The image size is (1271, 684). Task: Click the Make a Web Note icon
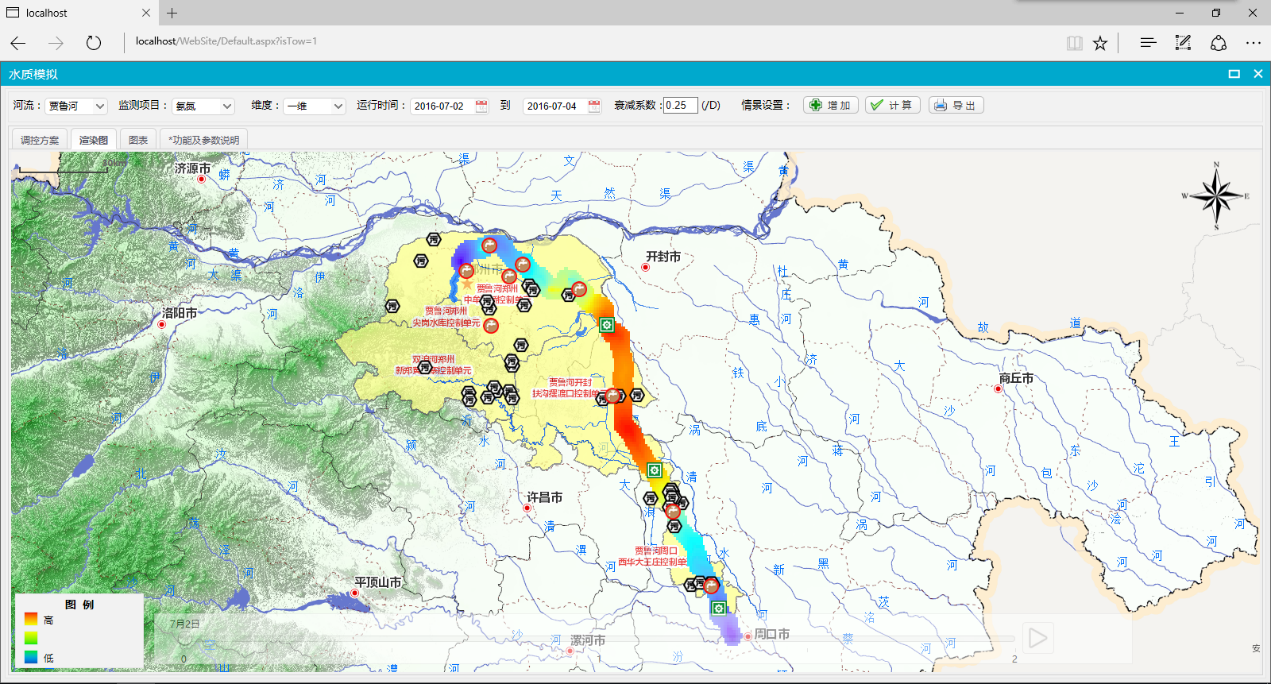(x=1183, y=42)
